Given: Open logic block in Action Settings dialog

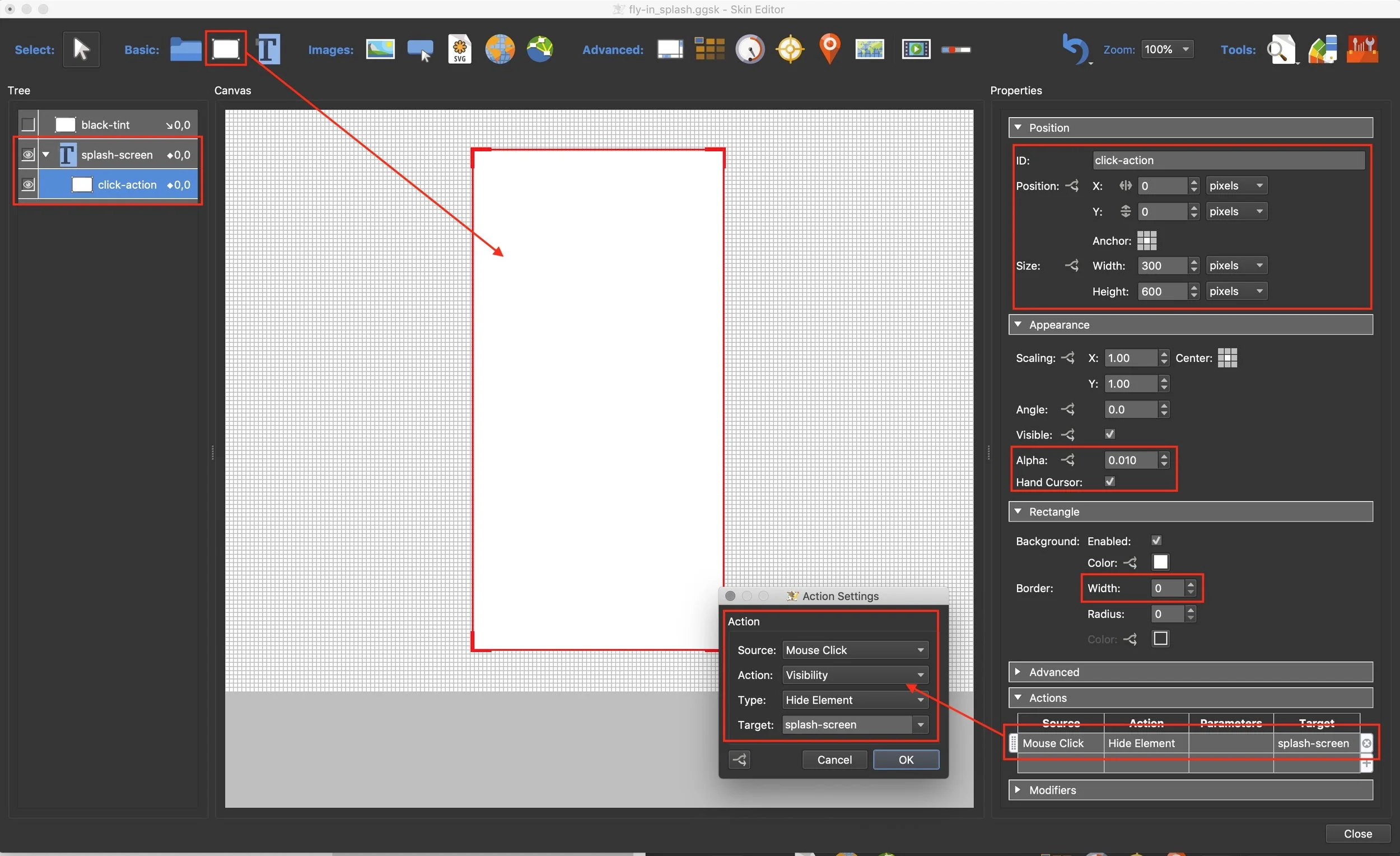Looking at the screenshot, I should point(739,760).
